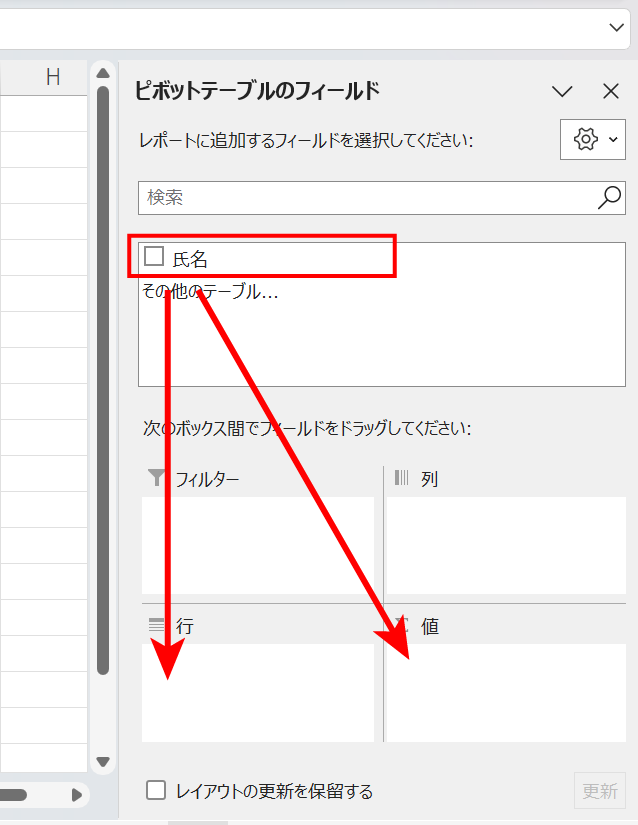The height and width of the screenshot is (825, 638).
Task: Click the フィルター funnel icon
Action: 156,478
